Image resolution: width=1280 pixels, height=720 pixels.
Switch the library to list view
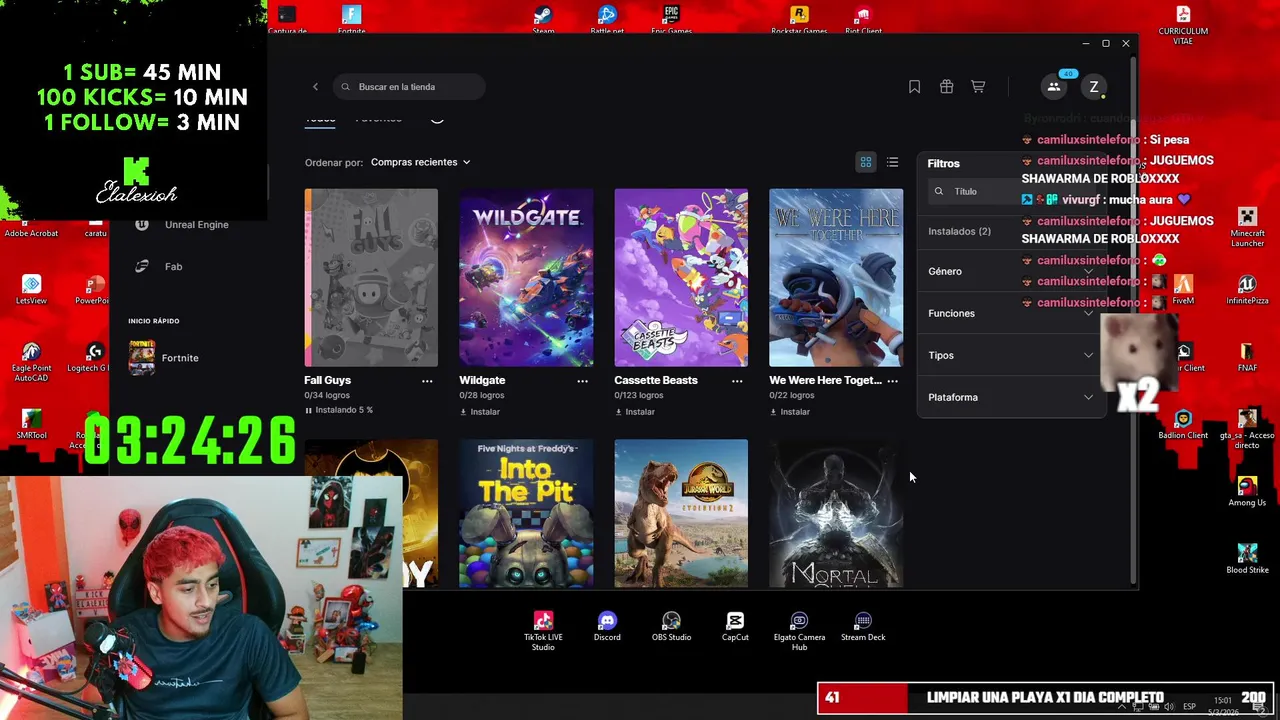coord(892,162)
